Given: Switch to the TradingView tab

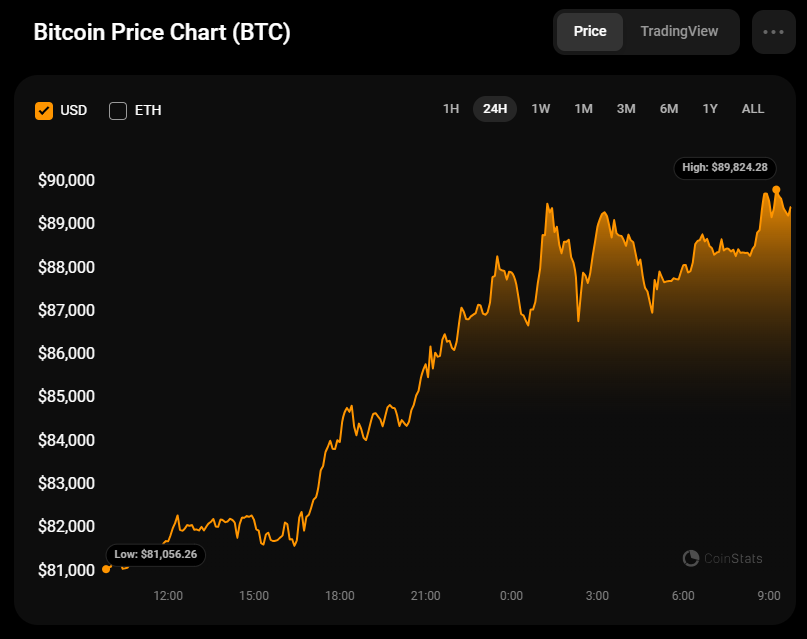Looking at the screenshot, I should pos(679,31).
